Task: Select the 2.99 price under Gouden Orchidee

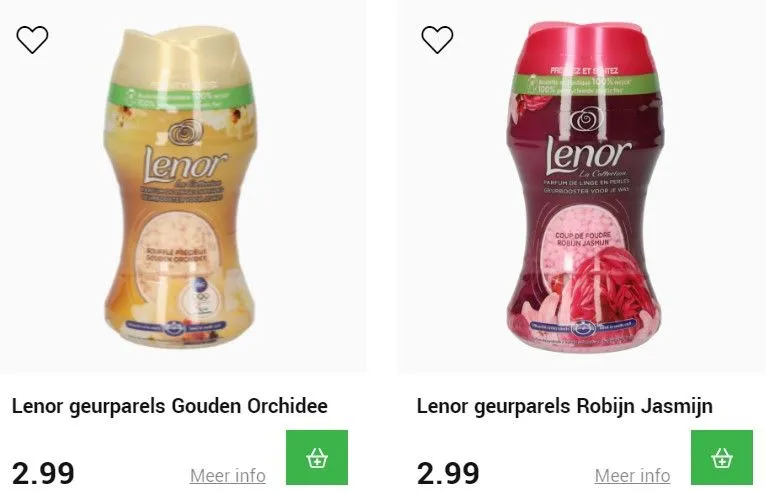Action: [43, 473]
